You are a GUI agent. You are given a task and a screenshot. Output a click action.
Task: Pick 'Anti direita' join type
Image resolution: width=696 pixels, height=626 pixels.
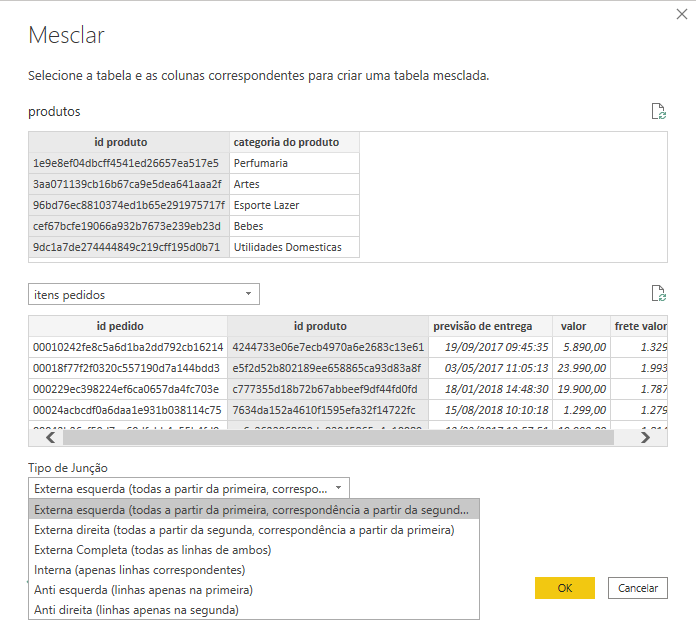click(136, 609)
